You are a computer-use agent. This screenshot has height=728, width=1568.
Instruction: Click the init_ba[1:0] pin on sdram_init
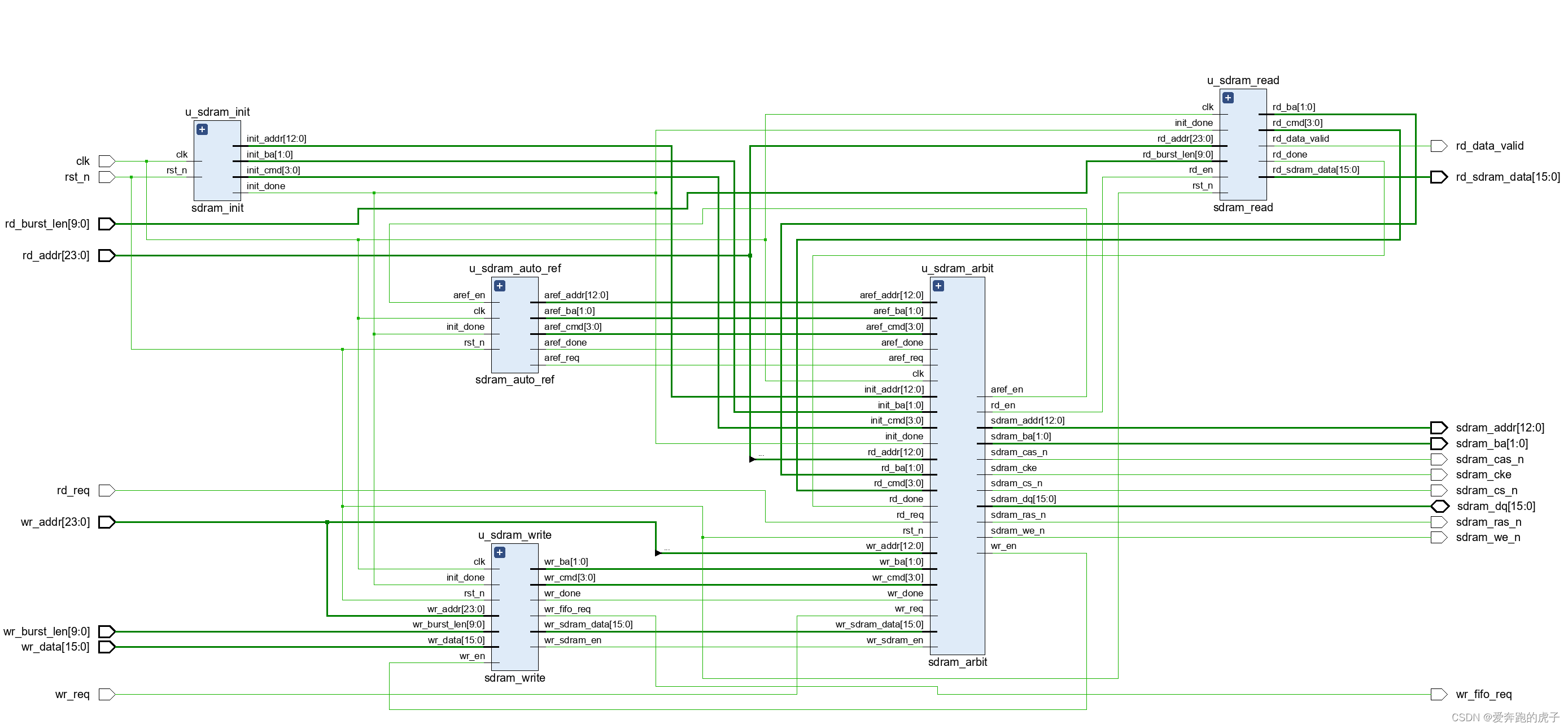[x=270, y=155]
